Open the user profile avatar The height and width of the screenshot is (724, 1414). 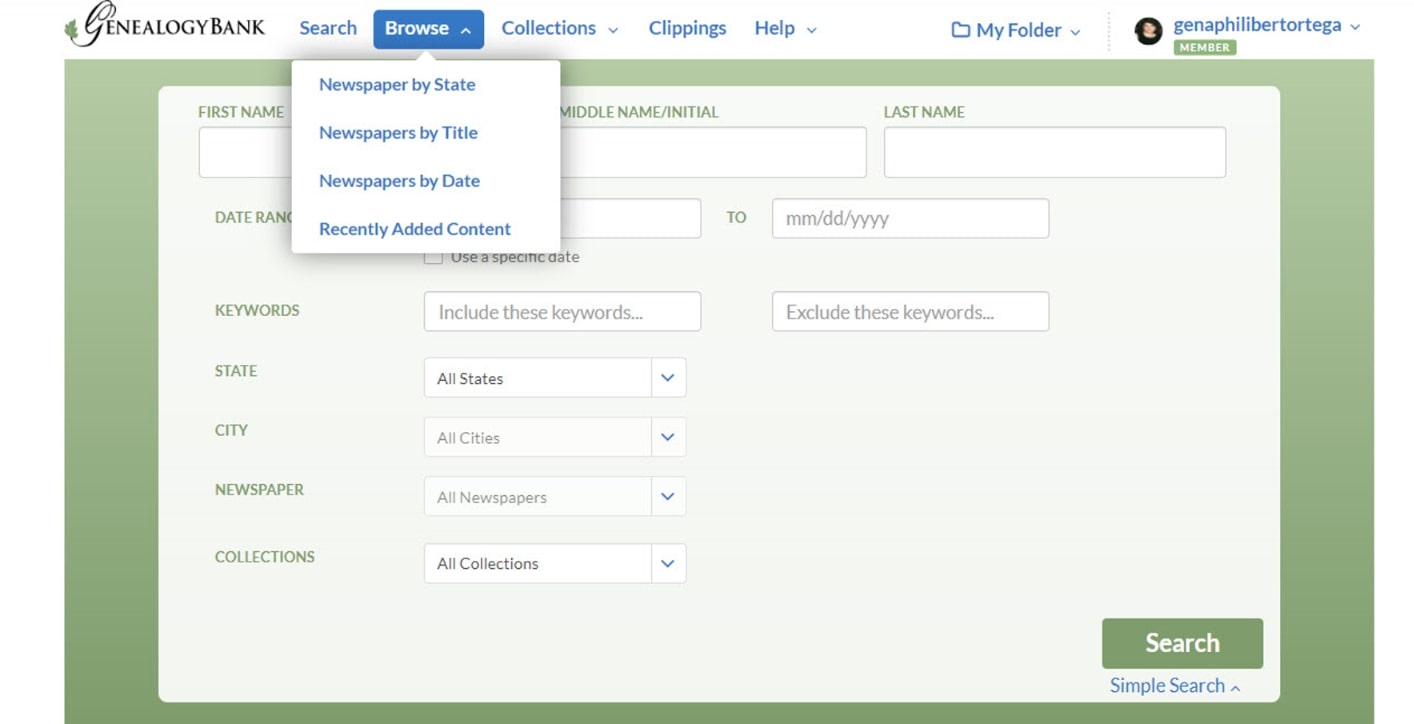[x=1148, y=31]
